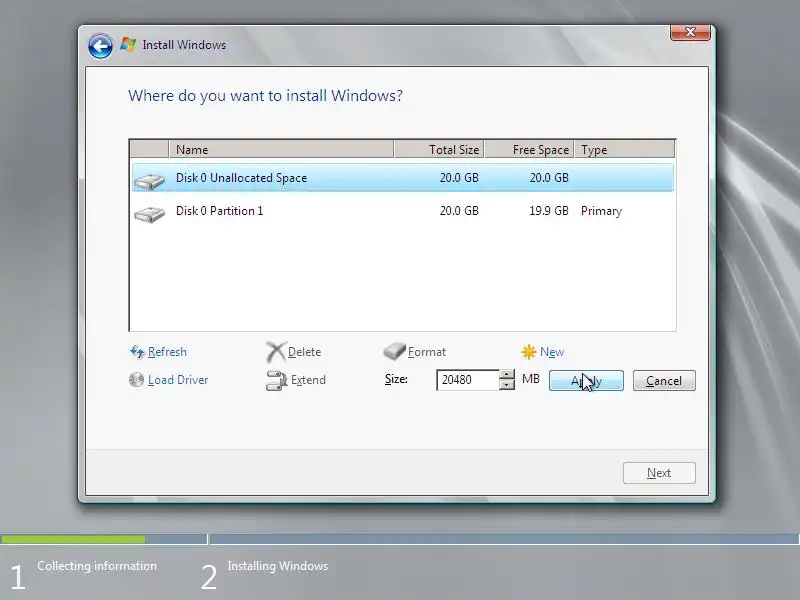Choose the Extend option
The height and width of the screenshot is (600, 800).
[x=308, y=380]
